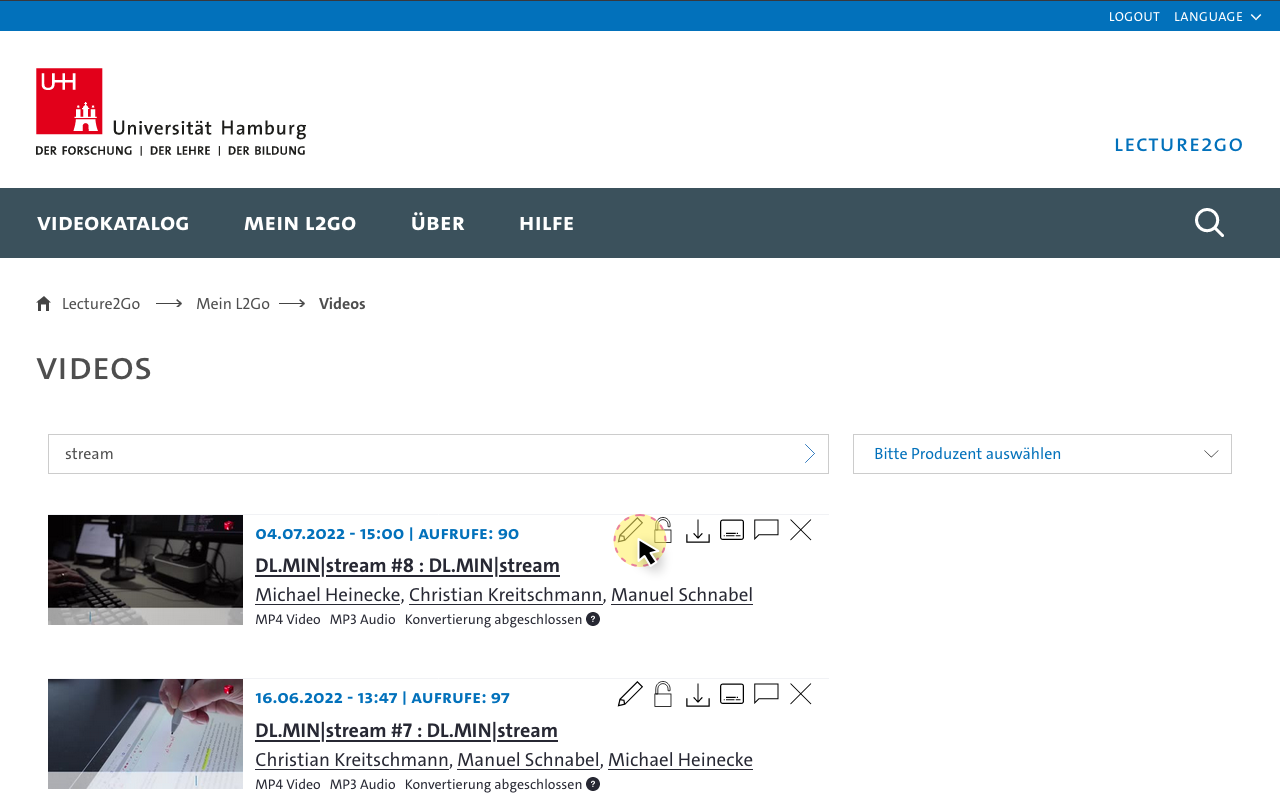Screen dimensions: 1280x800
Task: Click Christian Kreitschmann under stream #7
Action: pos(352,760)
